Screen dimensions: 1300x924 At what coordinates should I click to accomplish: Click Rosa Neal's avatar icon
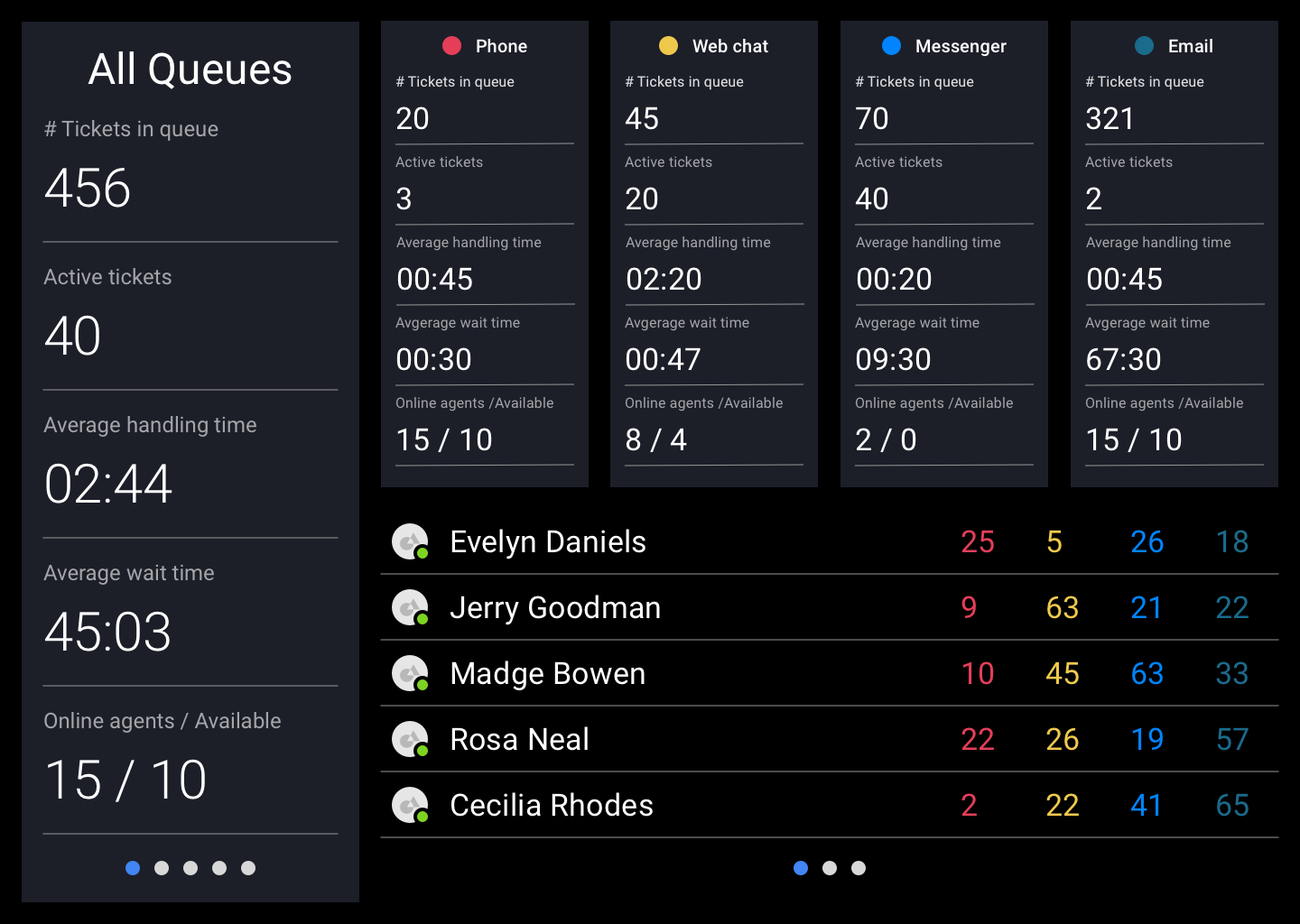click(x=410, y=739)
